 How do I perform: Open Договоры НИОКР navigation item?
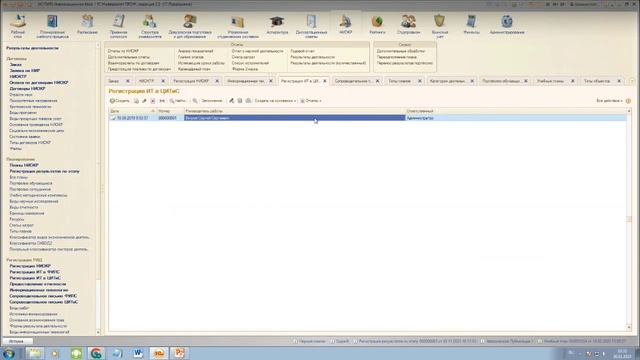(x=27, y=89)
